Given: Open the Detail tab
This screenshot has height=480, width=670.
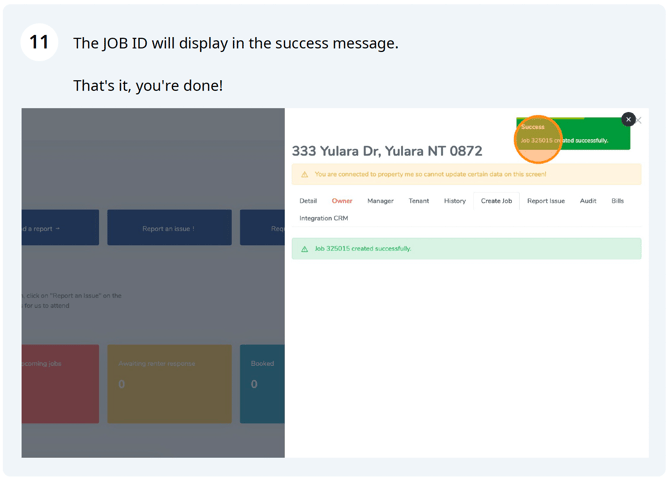Looking at the screenshot, I should [308, 201].
